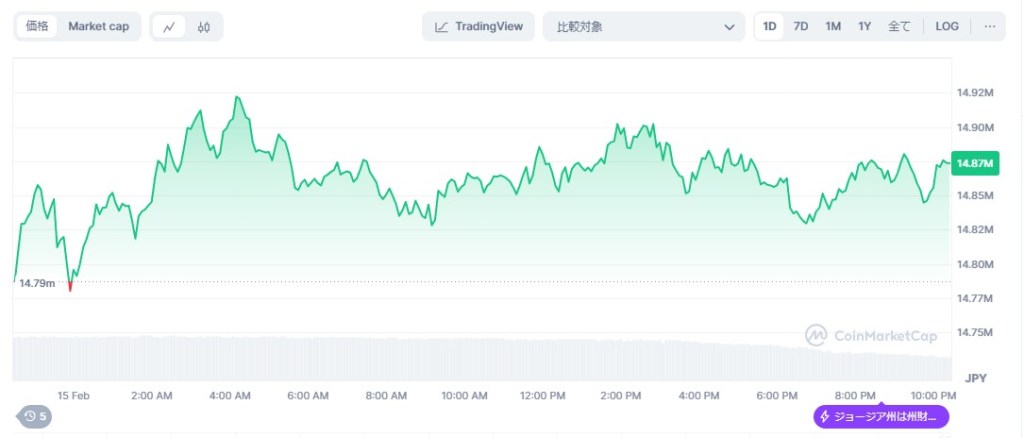Click the 2:00 AM time label
Viewport: 1024px width, 438px height.
pyautogui.click(x=152, y=396)
